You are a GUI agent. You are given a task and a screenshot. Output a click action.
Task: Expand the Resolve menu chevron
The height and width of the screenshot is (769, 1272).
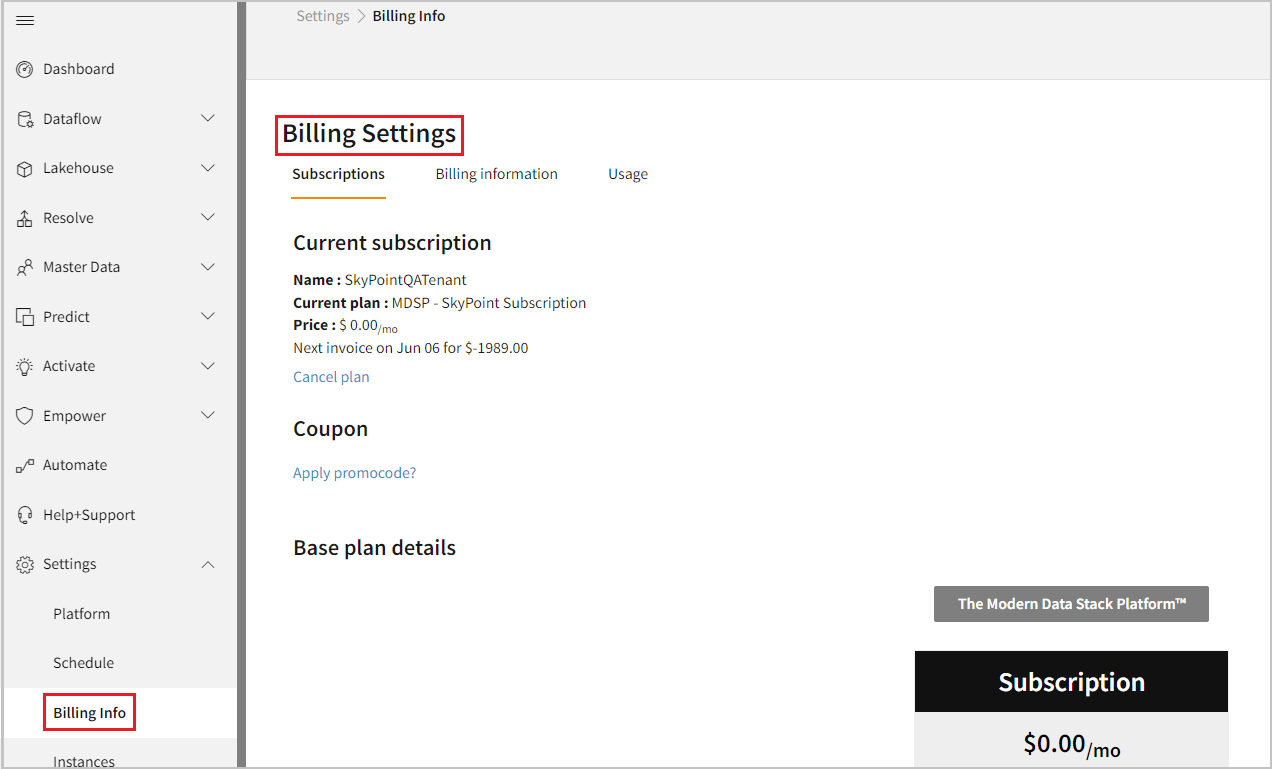click(208, 217)
